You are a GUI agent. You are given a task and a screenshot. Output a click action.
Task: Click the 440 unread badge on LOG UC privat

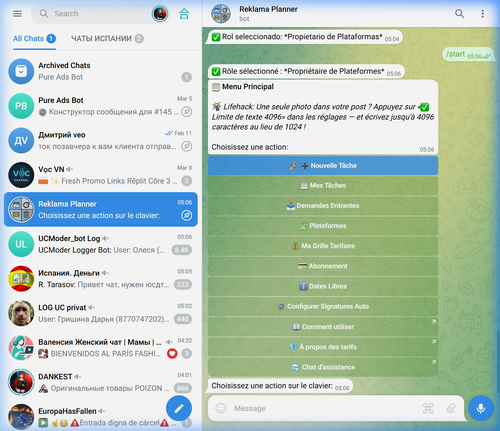183,319
